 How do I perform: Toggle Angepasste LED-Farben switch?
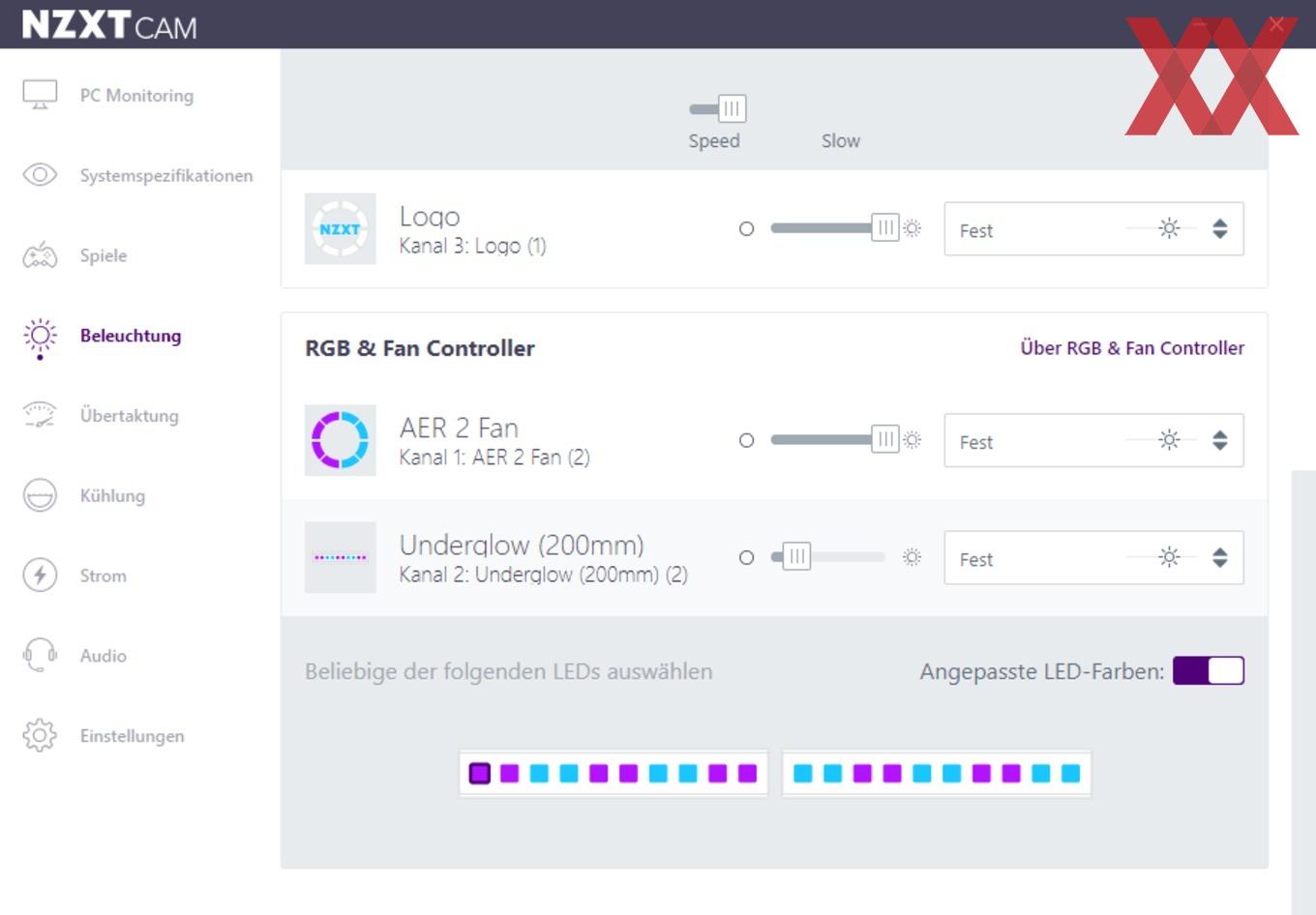pos(1209,670)
